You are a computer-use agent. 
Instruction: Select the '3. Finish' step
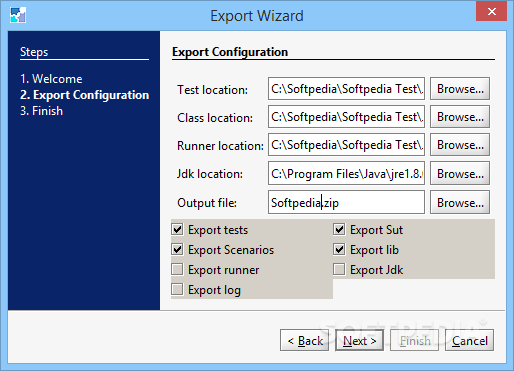point(41,111)
